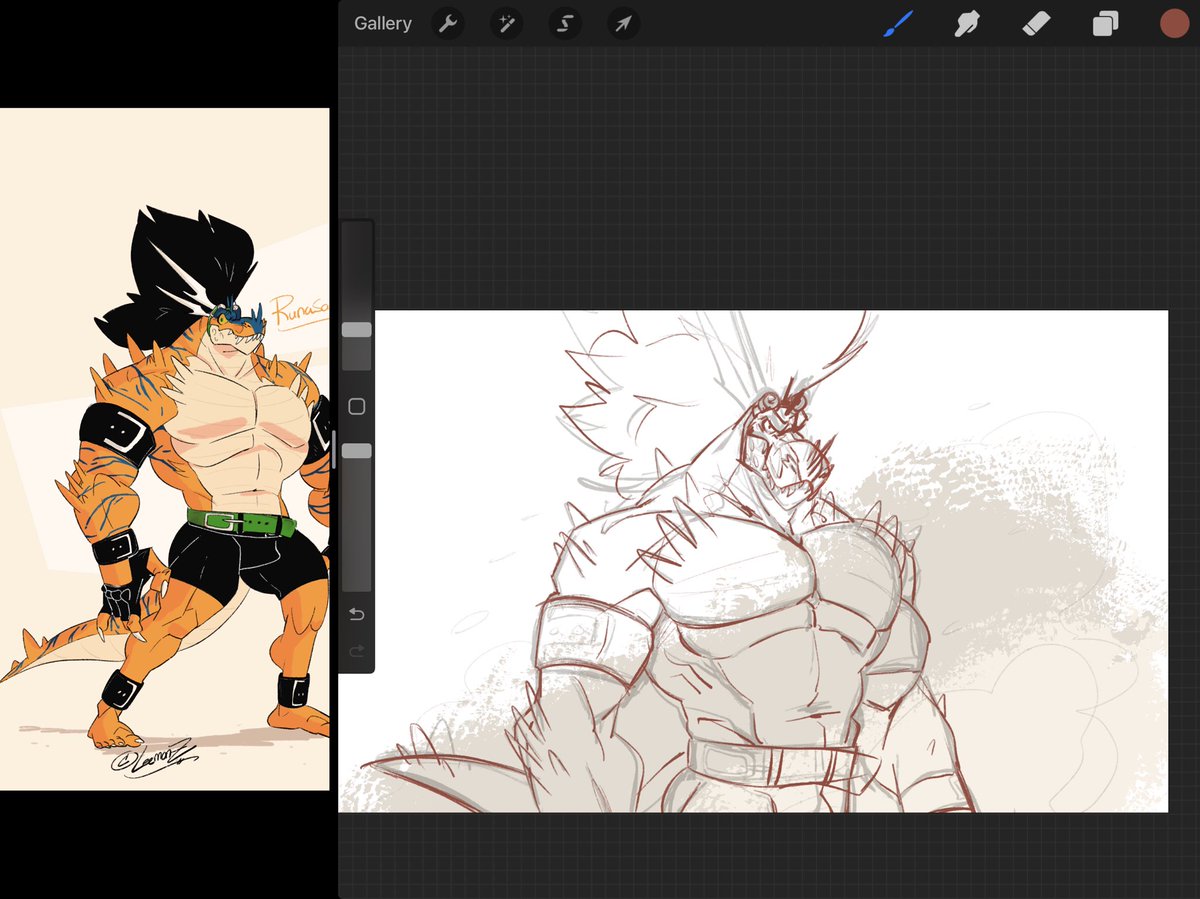Activate the Selection tool

[x=565, y=23]
